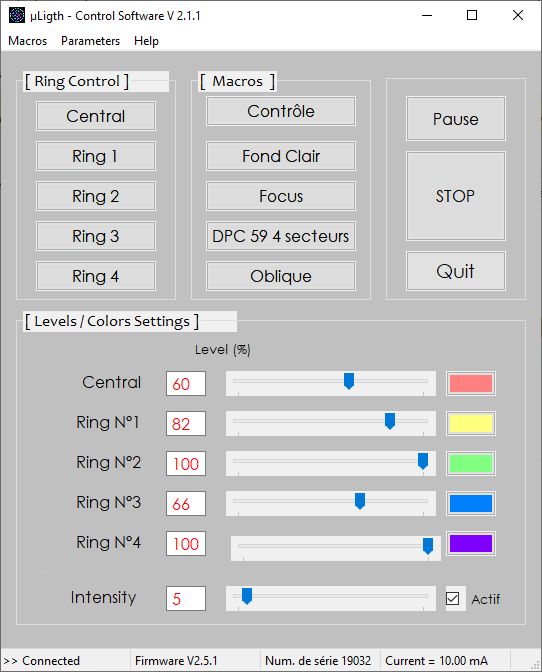
Task: Hit the STOP button
Action: pos(455,196)
